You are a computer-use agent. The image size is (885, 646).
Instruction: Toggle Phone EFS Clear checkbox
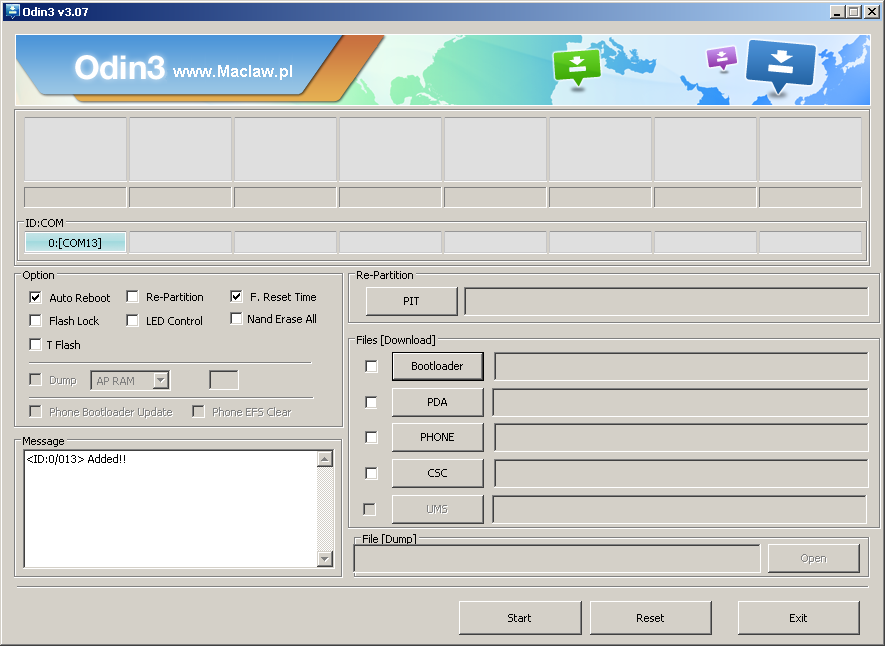[198, 411]
